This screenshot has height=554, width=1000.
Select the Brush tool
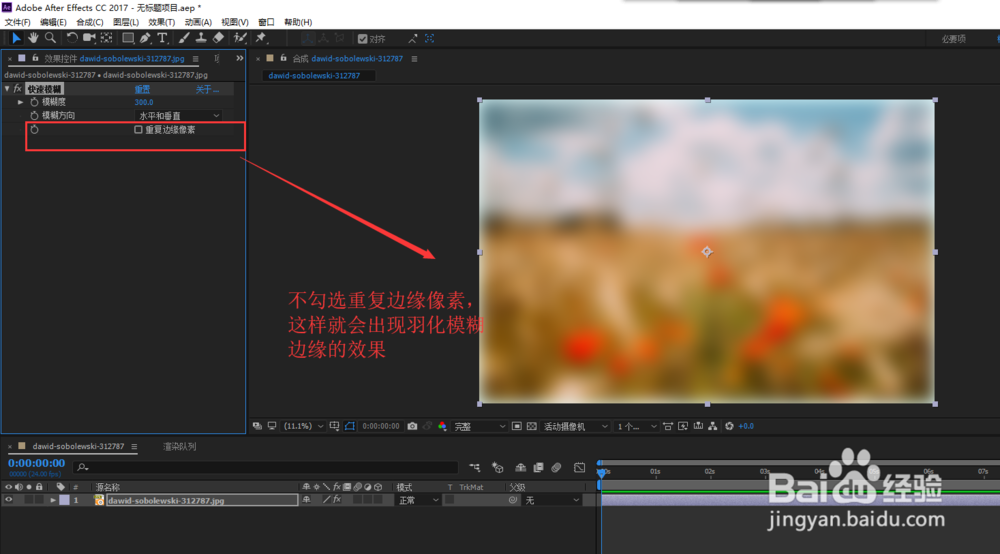point(184,38)
